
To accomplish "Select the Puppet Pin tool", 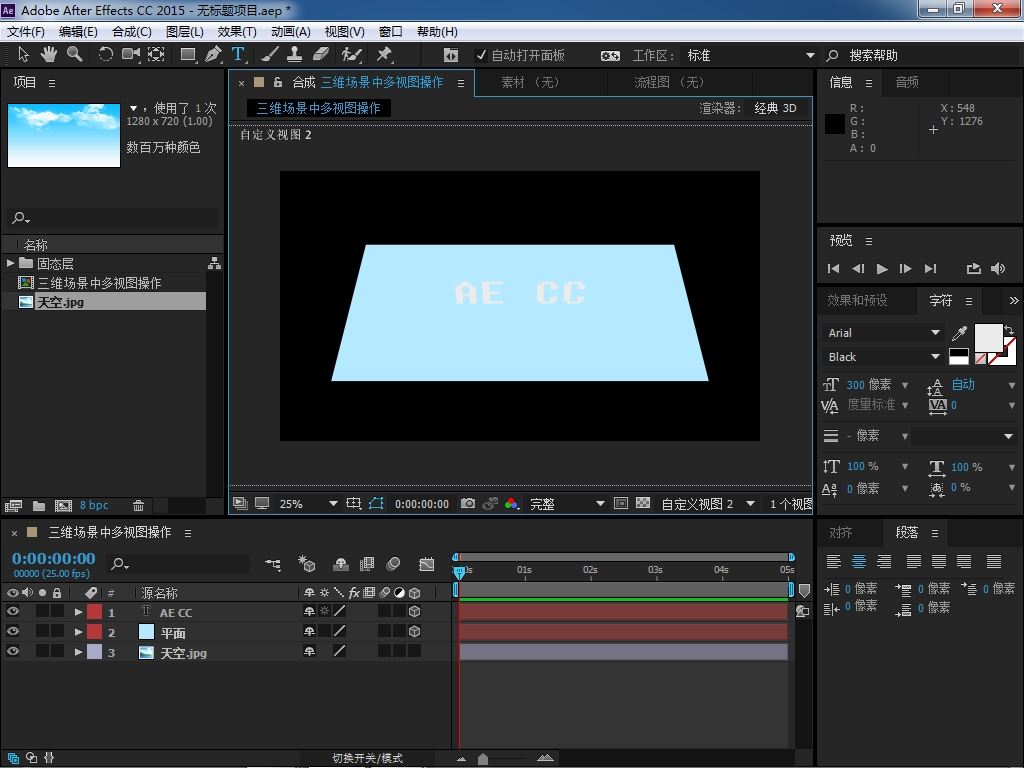I will (384, 55).
